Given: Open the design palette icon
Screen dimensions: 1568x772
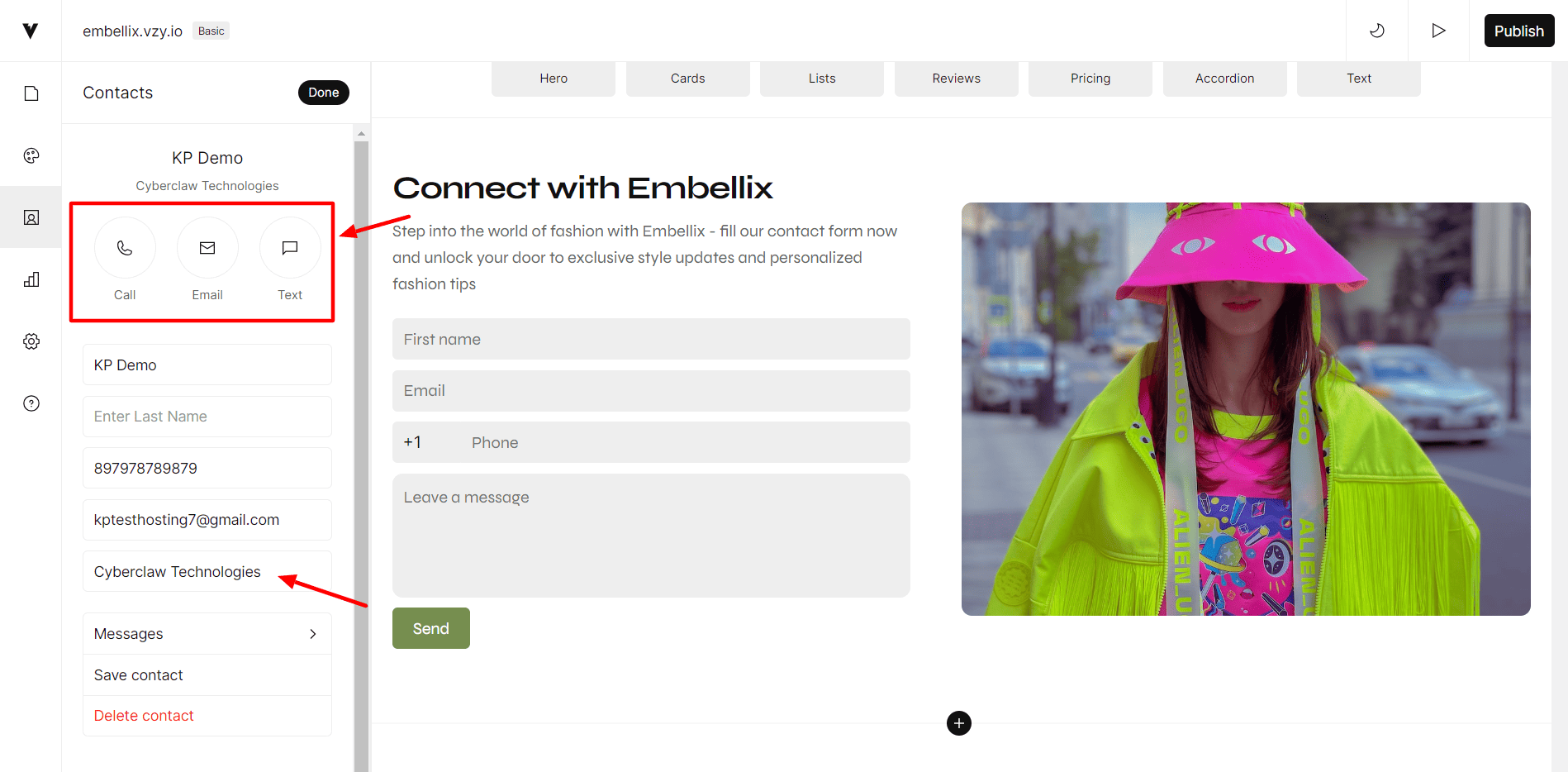Looking at the screenshot, I should coord(31,155).
